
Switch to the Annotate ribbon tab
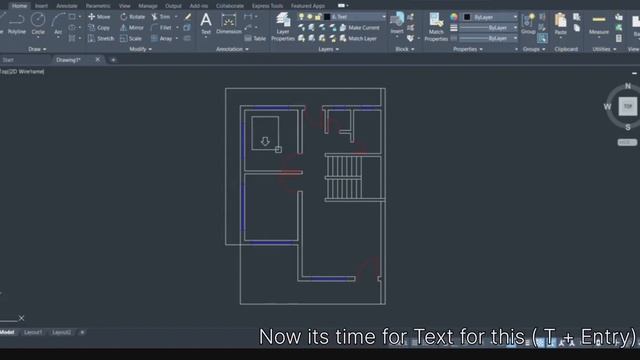(67, 6)
